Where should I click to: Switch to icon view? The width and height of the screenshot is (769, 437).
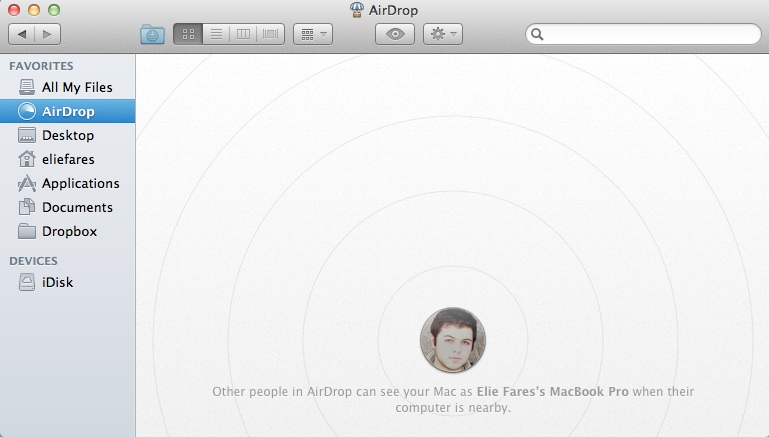(x=187, y=34)
